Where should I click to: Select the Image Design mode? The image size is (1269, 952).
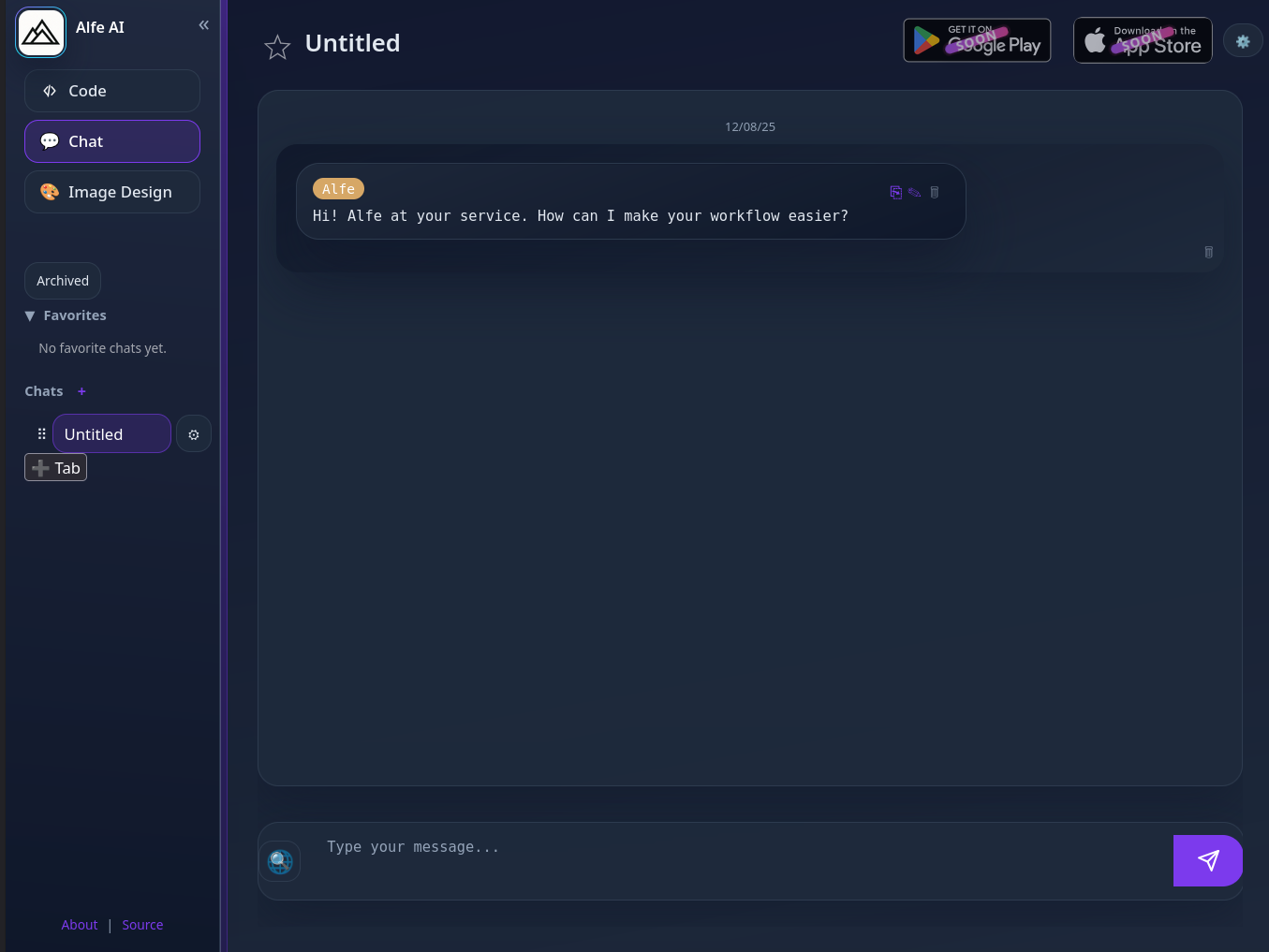point(112,192)
